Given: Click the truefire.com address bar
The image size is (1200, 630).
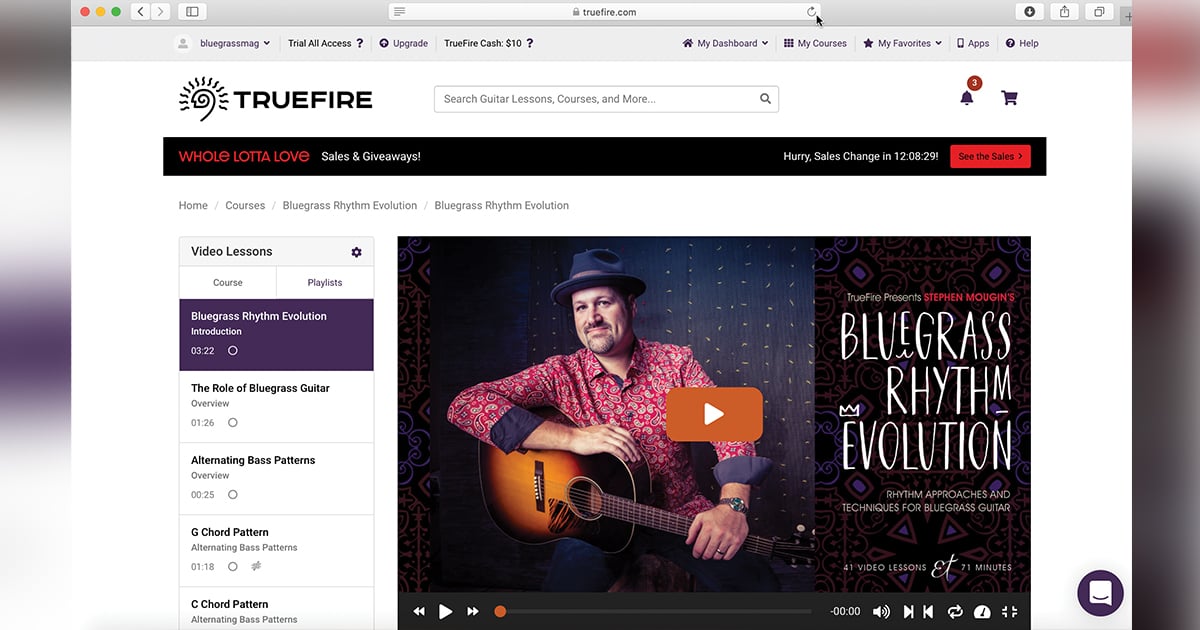Looking at the screenshot, I should [605, 12].
